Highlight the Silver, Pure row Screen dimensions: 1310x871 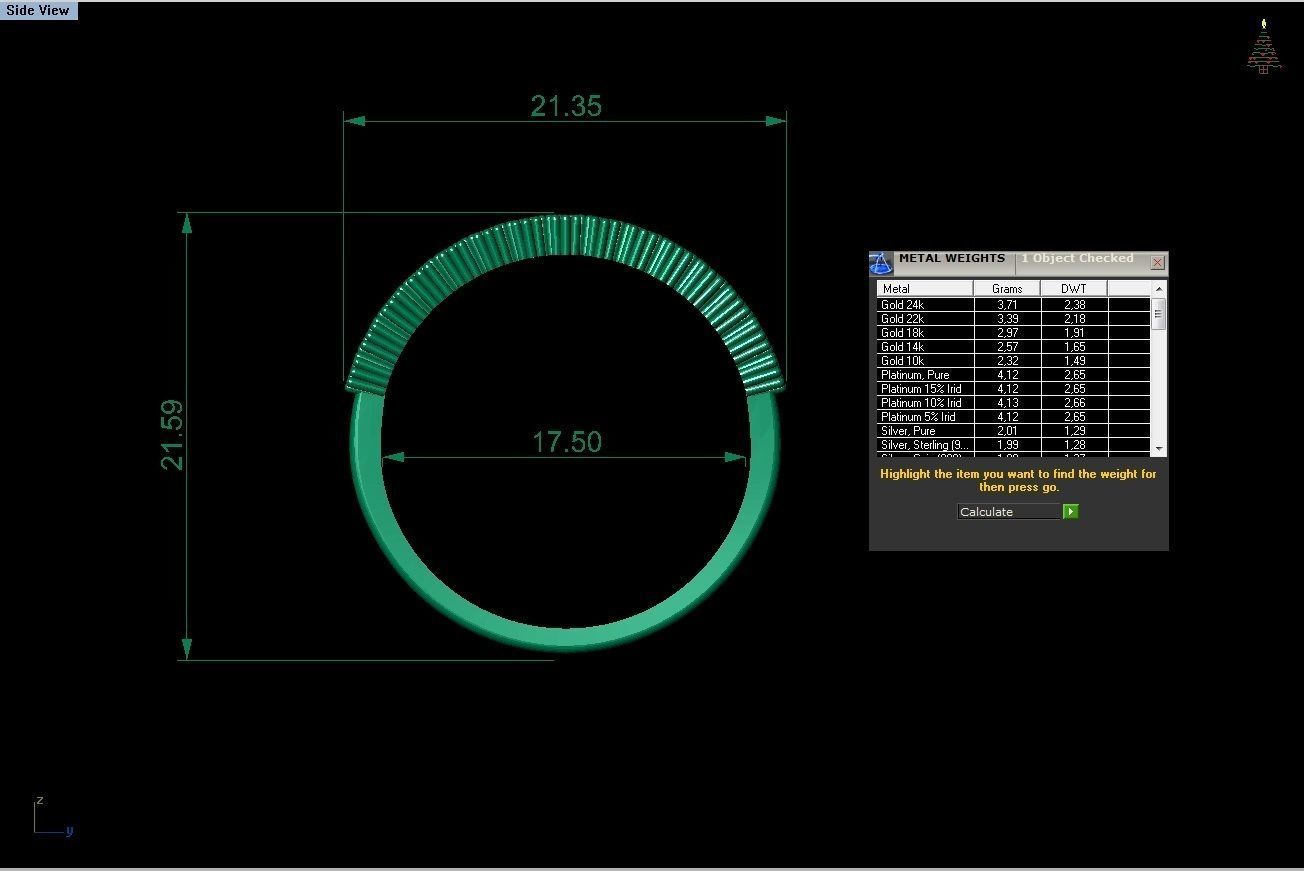[1014, 431]
